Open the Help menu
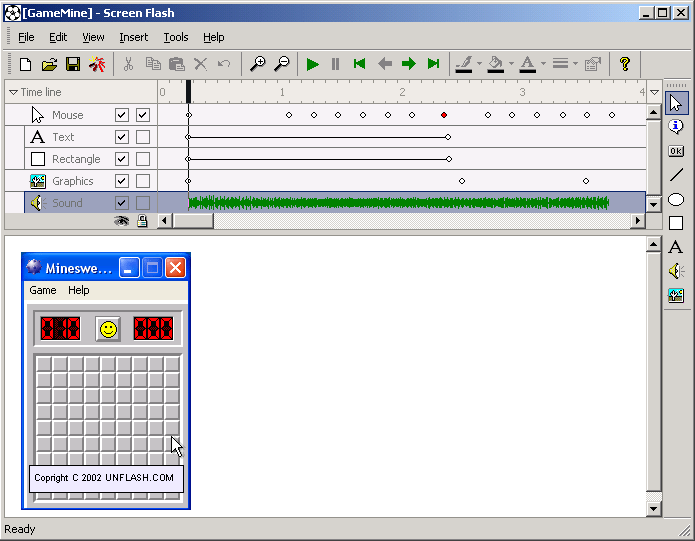 214,37
